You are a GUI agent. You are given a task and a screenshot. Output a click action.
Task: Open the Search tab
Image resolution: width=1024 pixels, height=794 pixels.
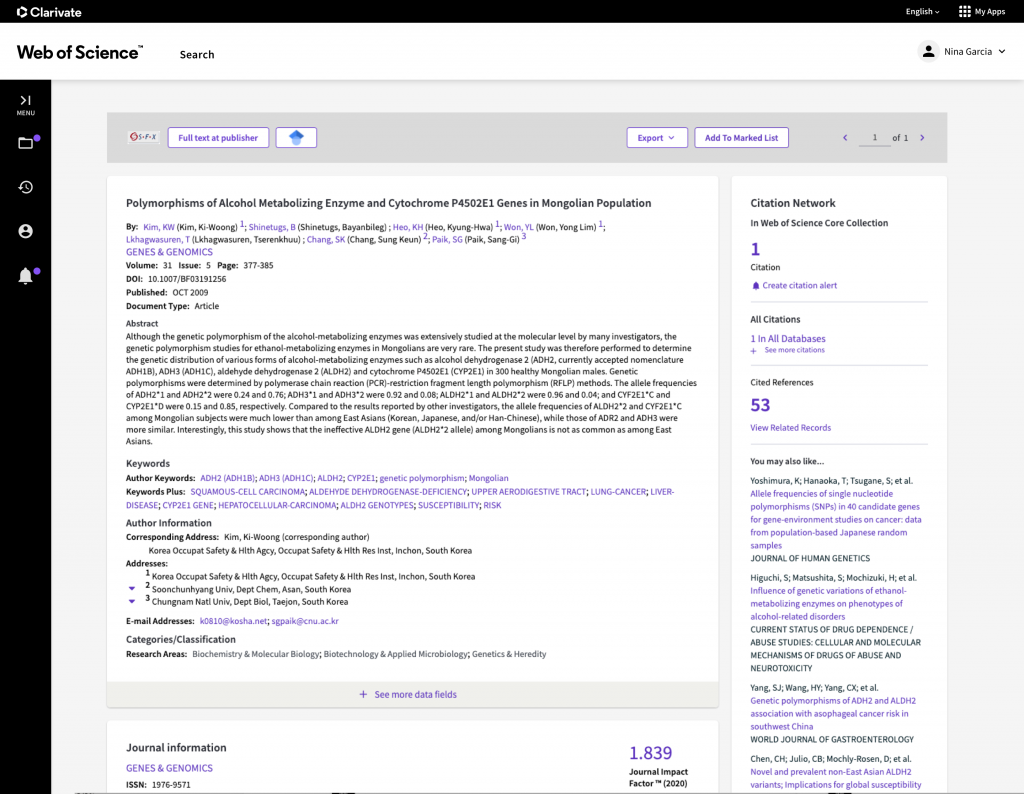tap(197, 54)
